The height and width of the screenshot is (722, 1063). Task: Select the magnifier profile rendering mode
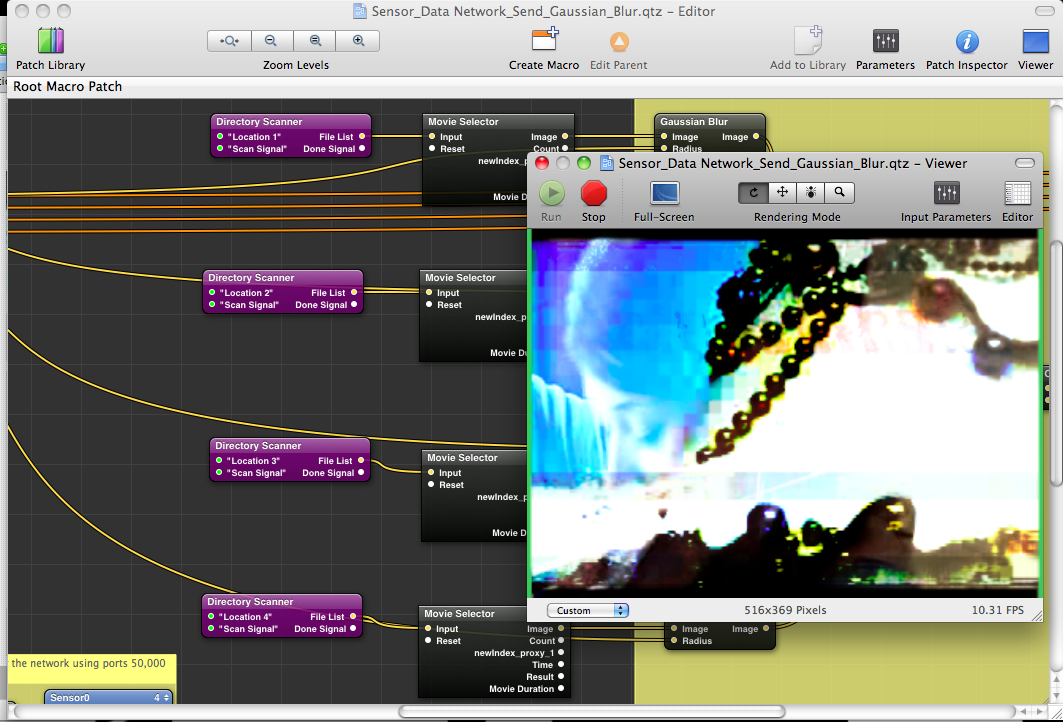click(840, 192)
